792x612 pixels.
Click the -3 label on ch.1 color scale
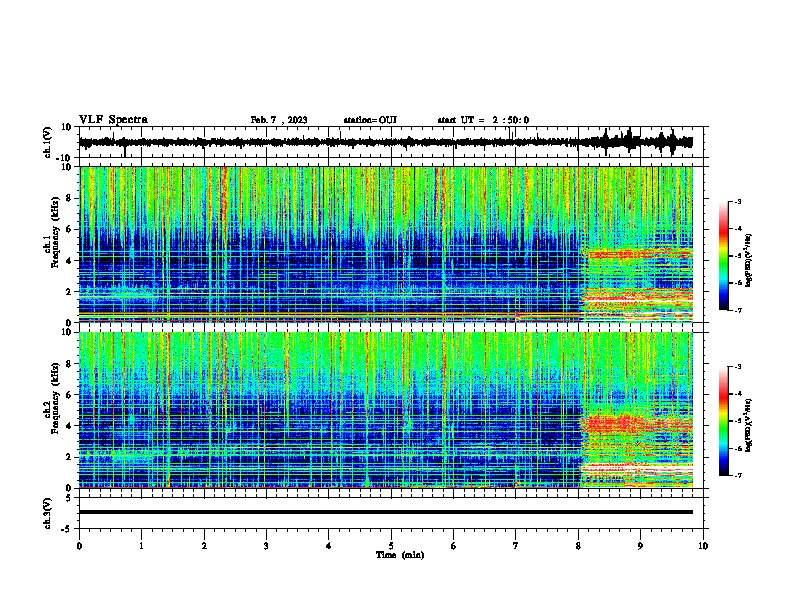737,201
